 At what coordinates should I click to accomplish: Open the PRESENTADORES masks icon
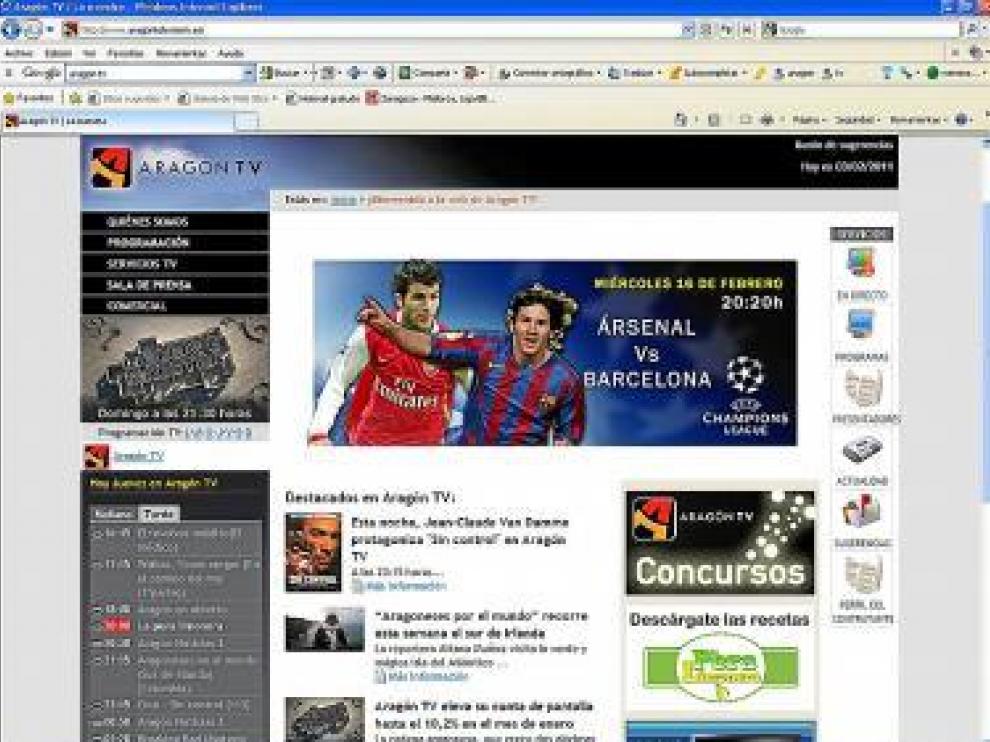click(862, 387)
